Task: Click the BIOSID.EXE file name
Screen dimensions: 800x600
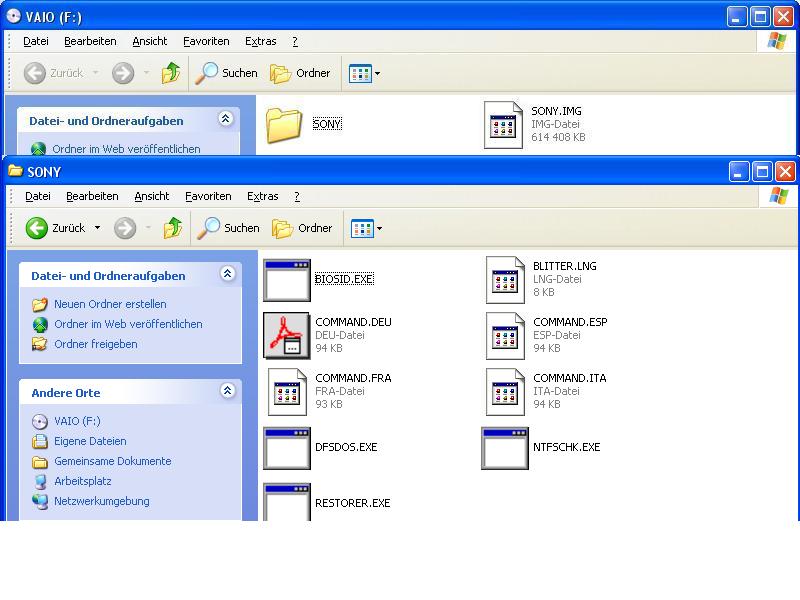Action: (344, 279)
